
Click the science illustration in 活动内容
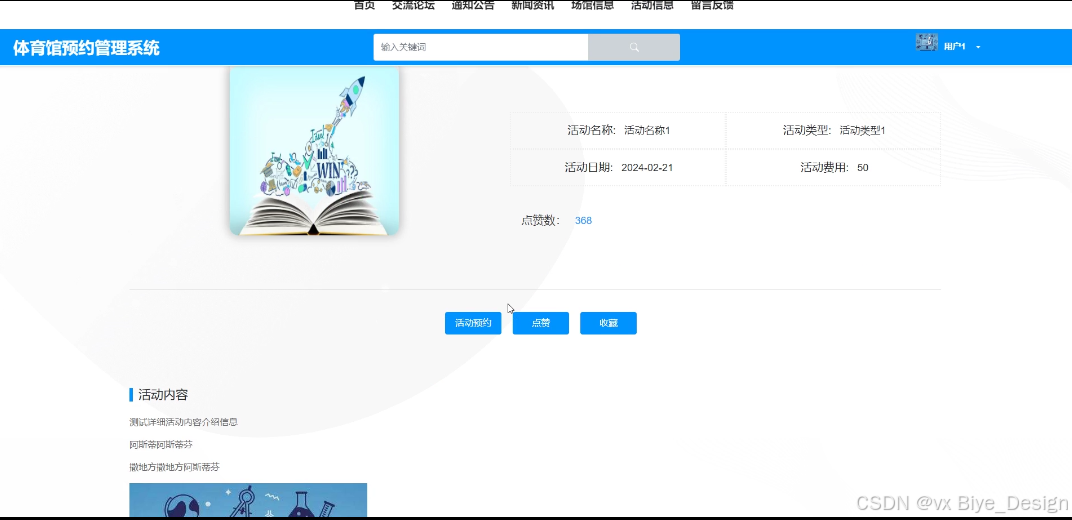coord(248,500)
